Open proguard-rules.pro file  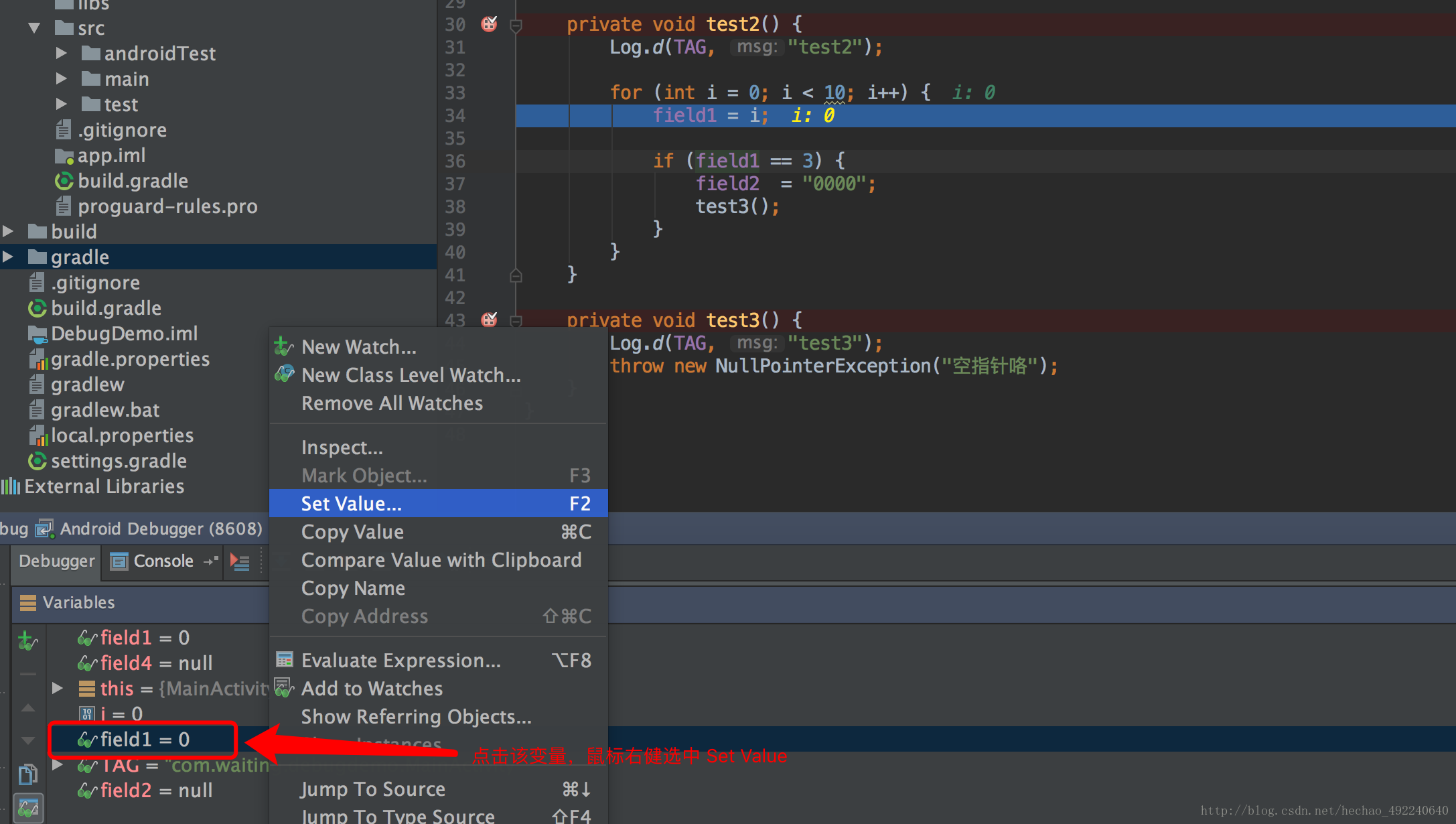(157, 206)
